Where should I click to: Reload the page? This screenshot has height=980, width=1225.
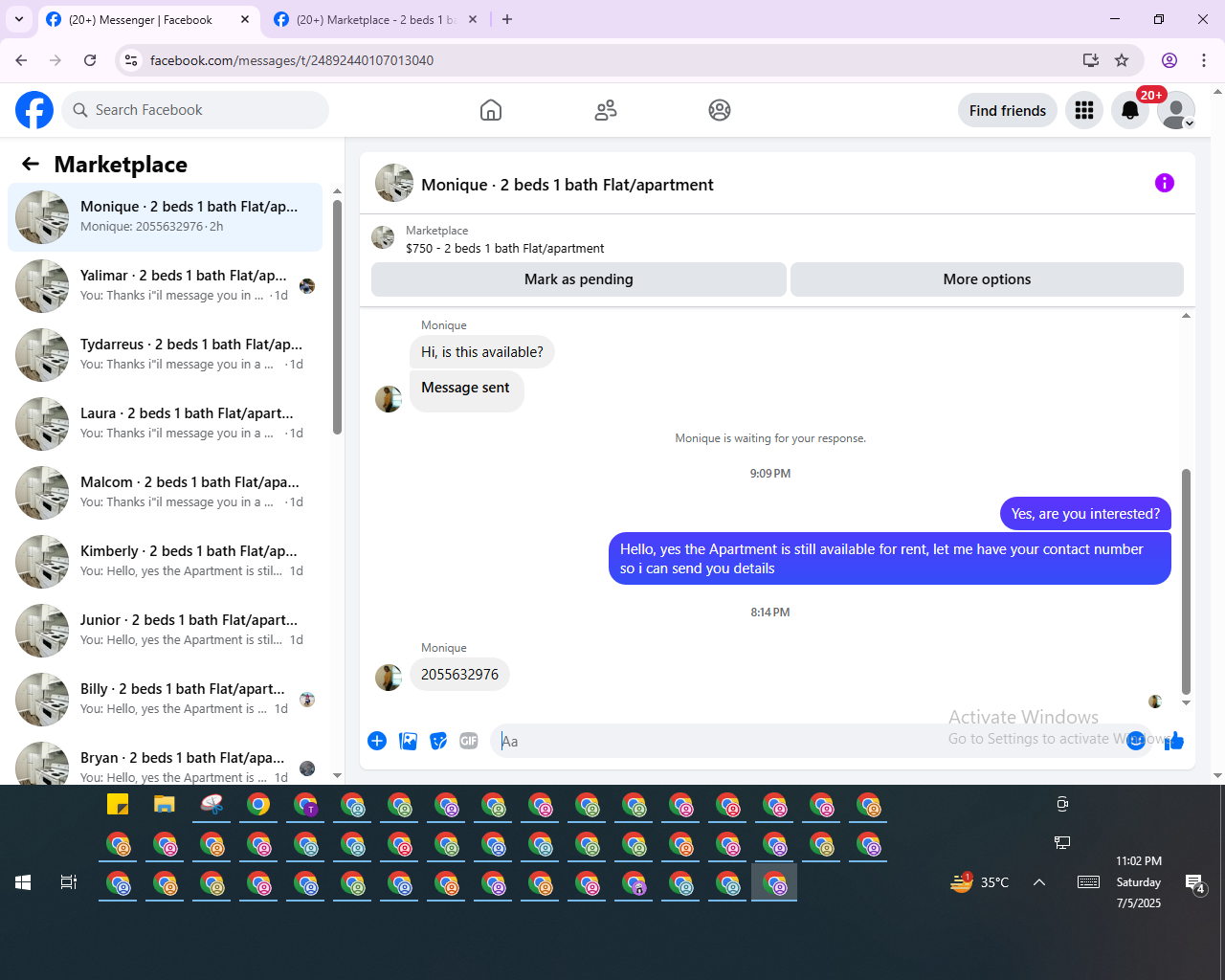(90, 60)
